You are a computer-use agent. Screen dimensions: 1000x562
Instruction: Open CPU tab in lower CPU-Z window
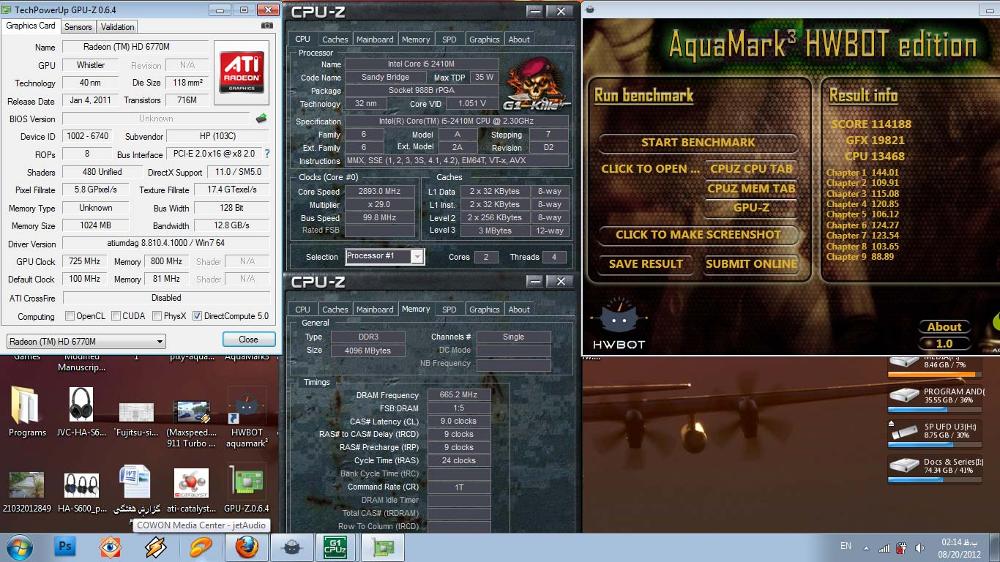click(302, 309)
